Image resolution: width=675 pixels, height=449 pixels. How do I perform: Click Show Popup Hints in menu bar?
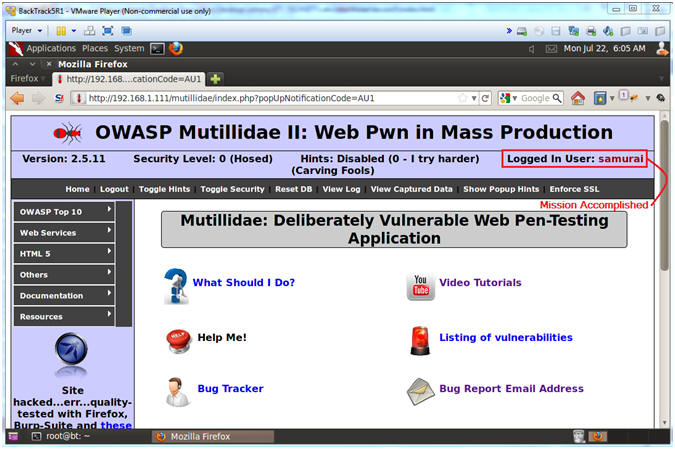click(x=501, y=189)
